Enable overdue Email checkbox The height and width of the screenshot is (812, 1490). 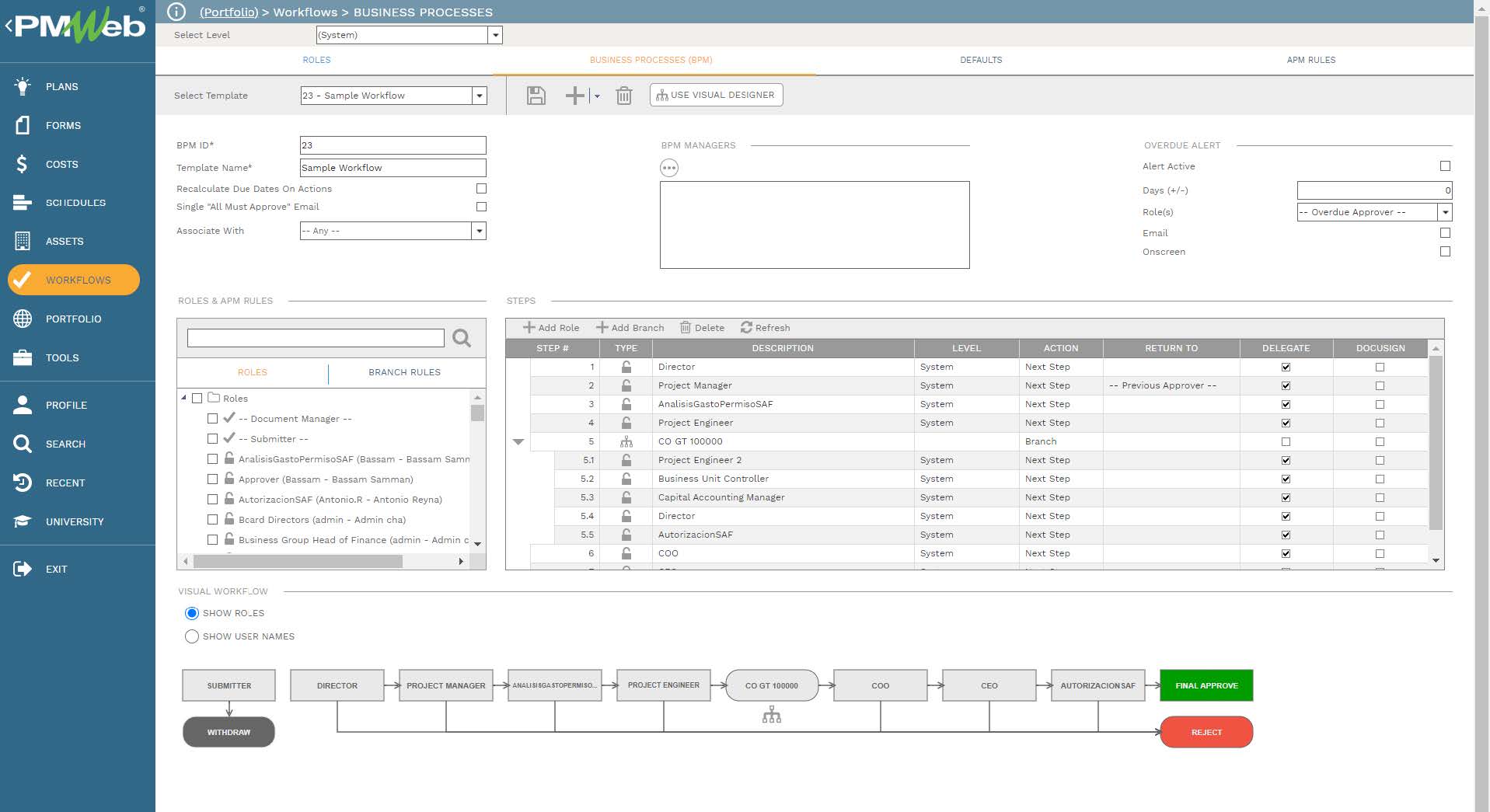(1445, 233)
